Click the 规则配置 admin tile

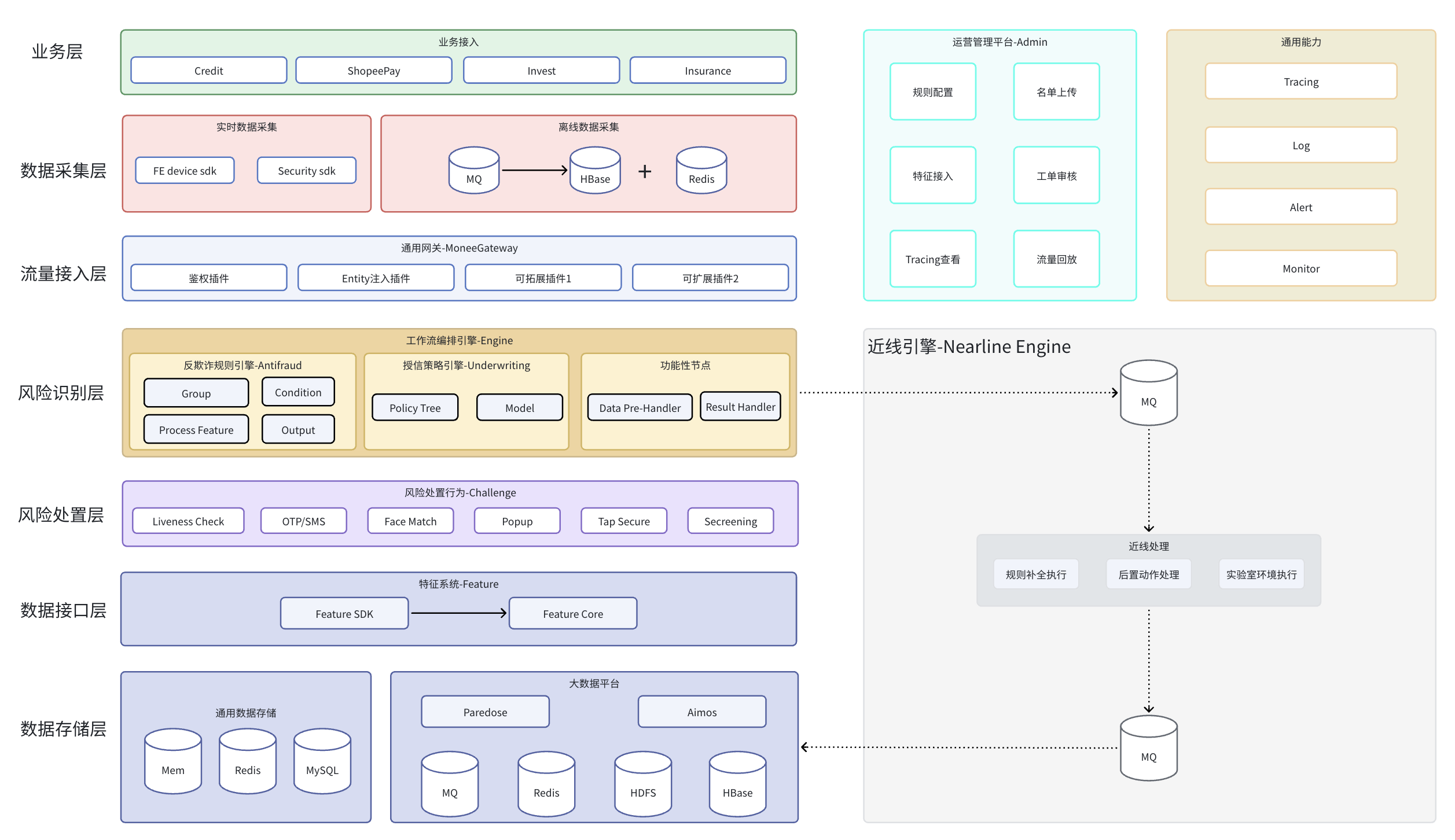point(933,91)
